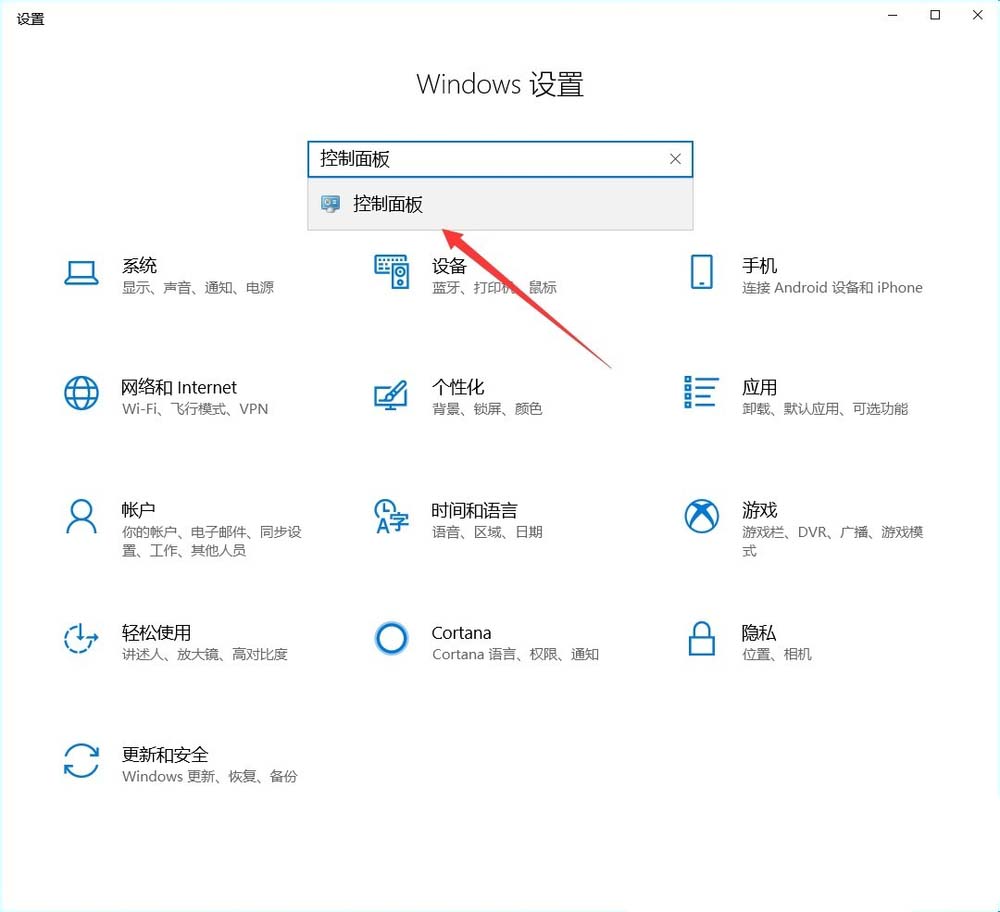Click the 时间和语言 clock icon

[x=391, y=516]
